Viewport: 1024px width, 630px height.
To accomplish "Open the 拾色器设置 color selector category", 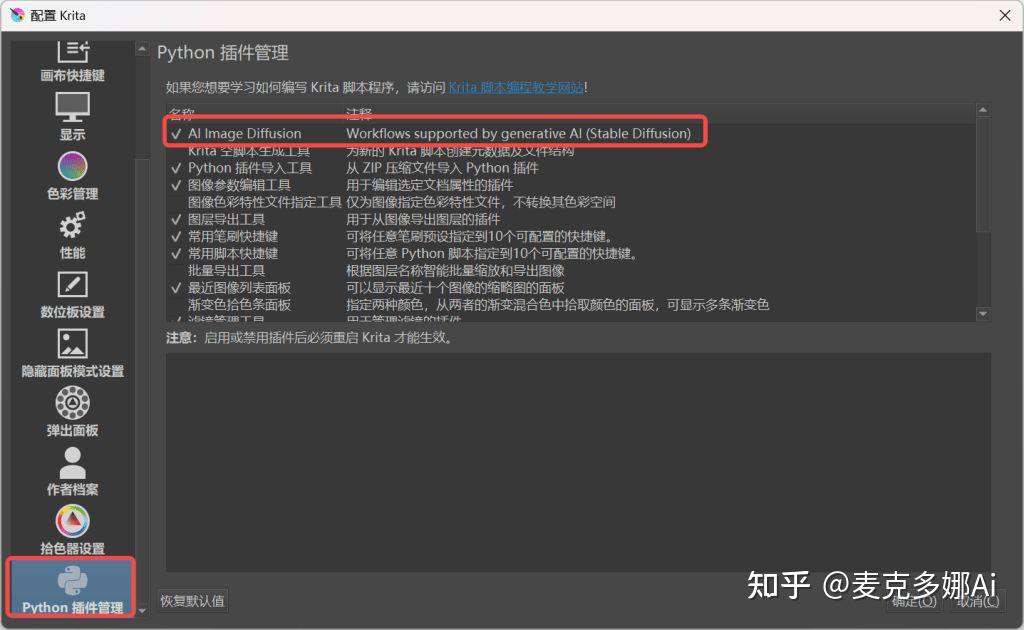I will 72,530.
